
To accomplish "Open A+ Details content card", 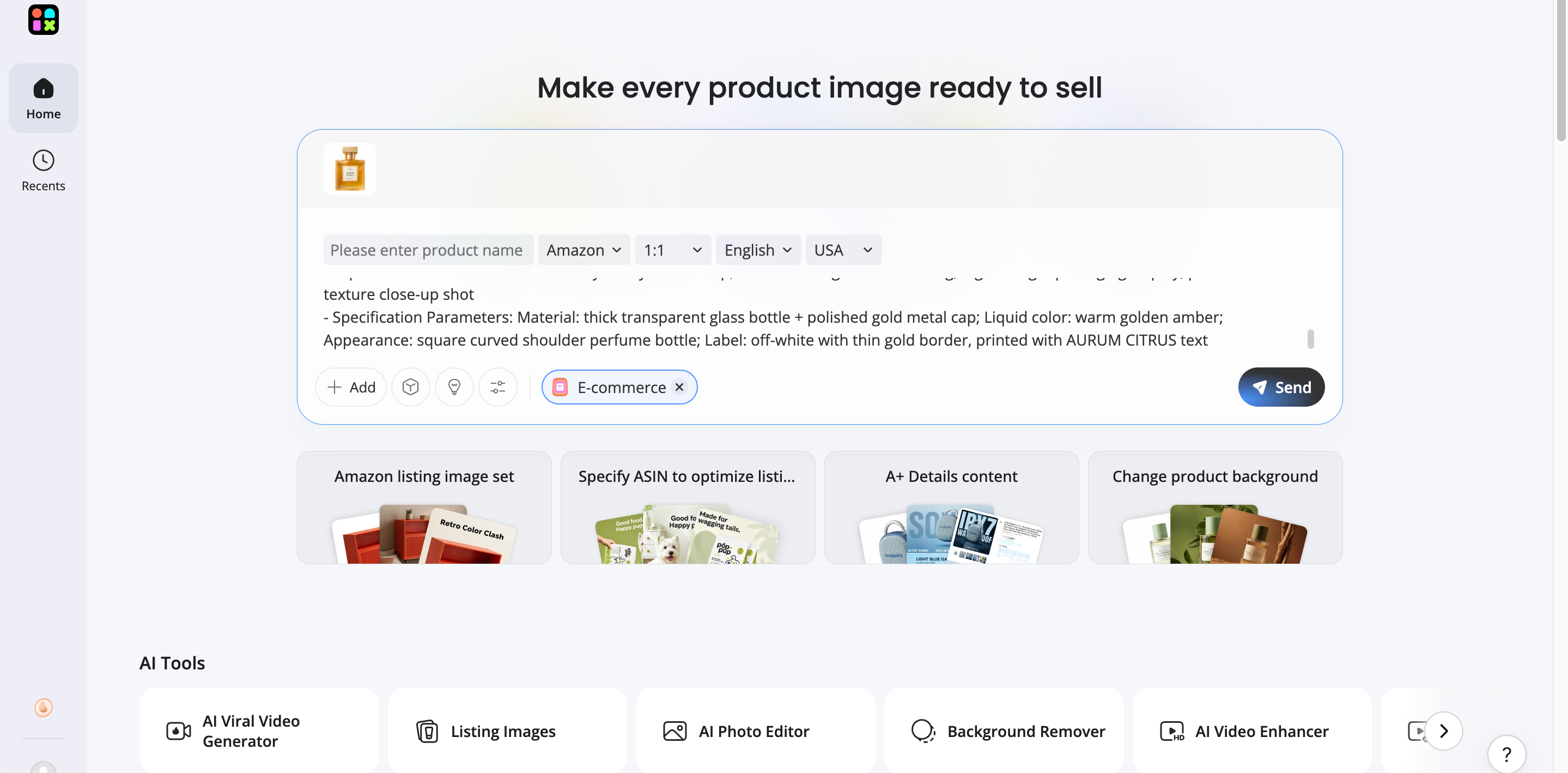I will [951, 507].
